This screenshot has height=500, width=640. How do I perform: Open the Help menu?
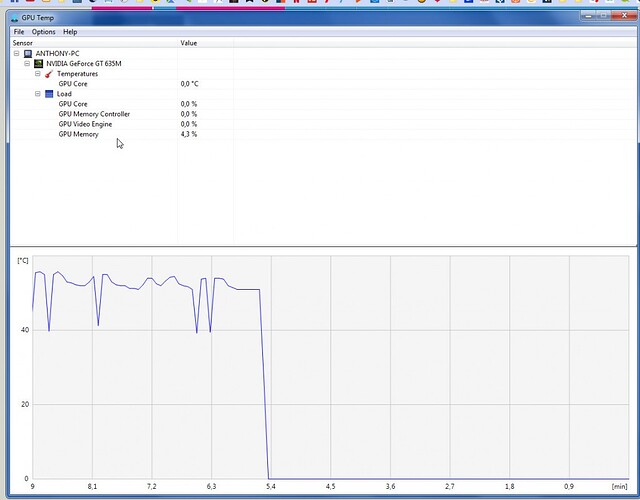tap(70, 32)
